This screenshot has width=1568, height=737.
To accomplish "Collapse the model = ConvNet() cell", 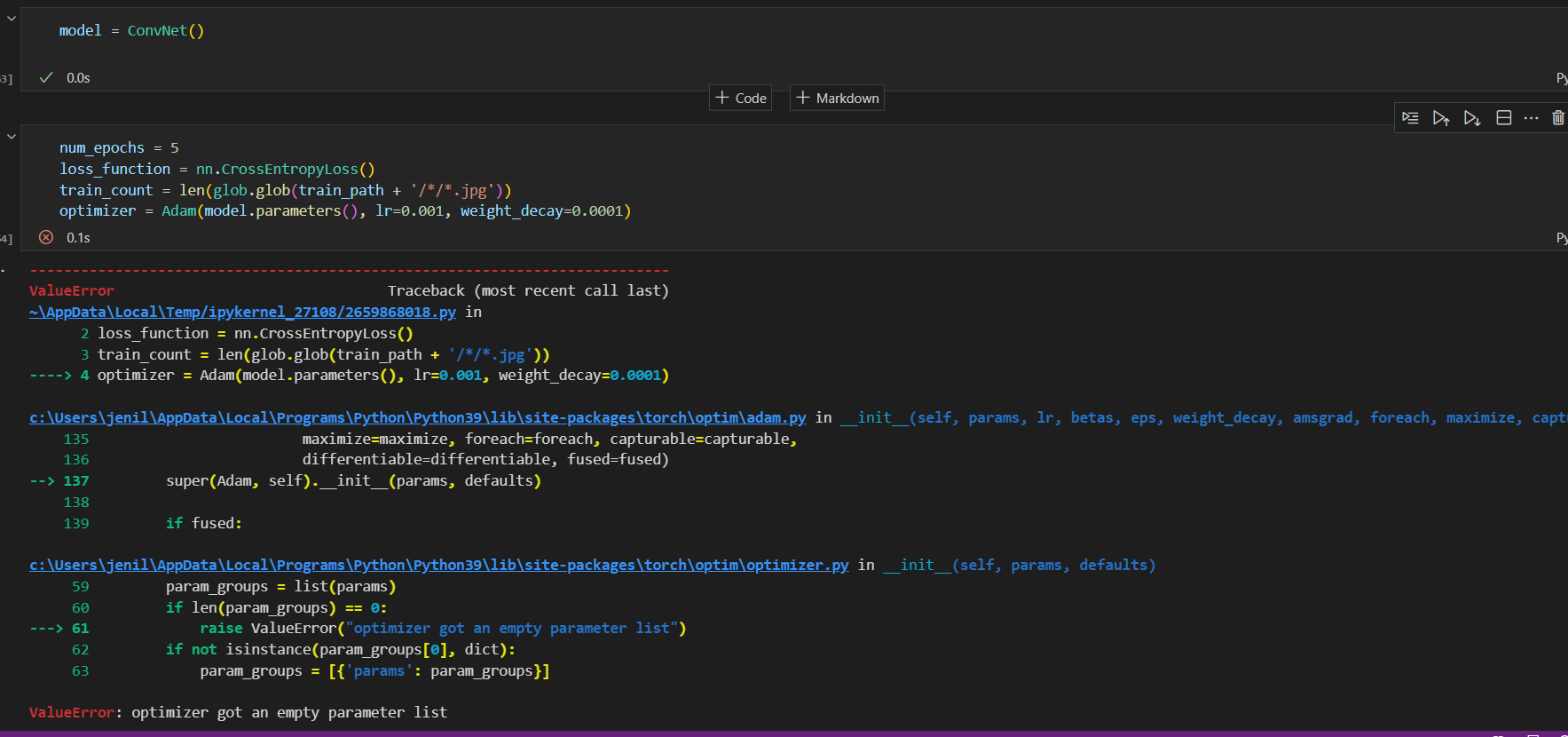I will coord(12,18).
